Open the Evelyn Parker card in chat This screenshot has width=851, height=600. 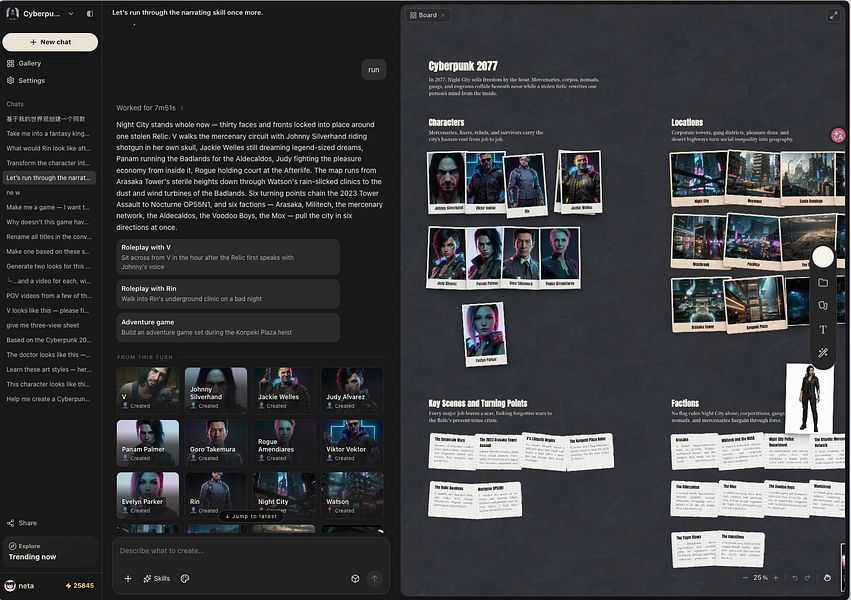148,494
